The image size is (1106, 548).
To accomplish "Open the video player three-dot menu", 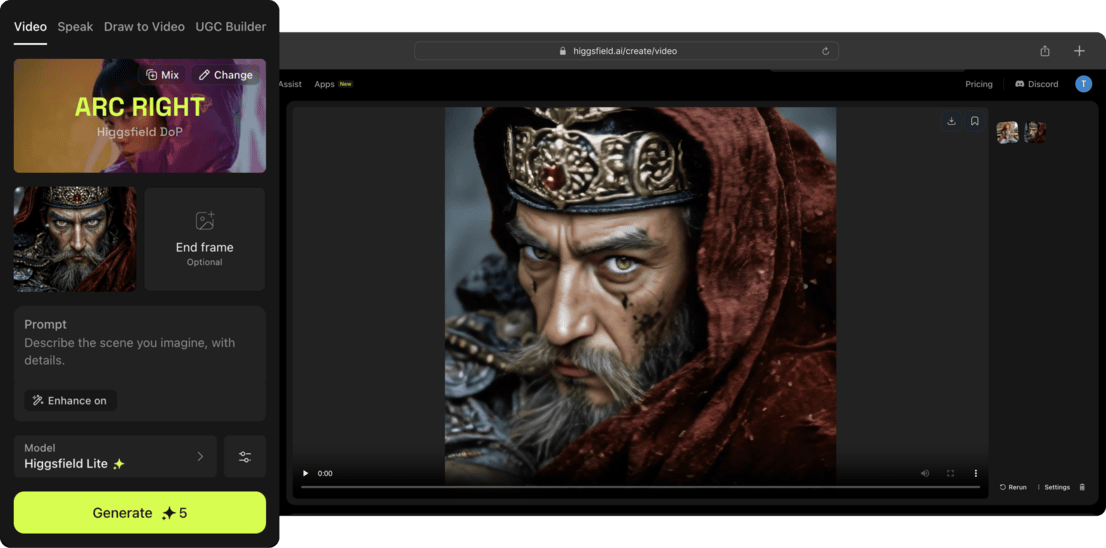I will 976,473.
